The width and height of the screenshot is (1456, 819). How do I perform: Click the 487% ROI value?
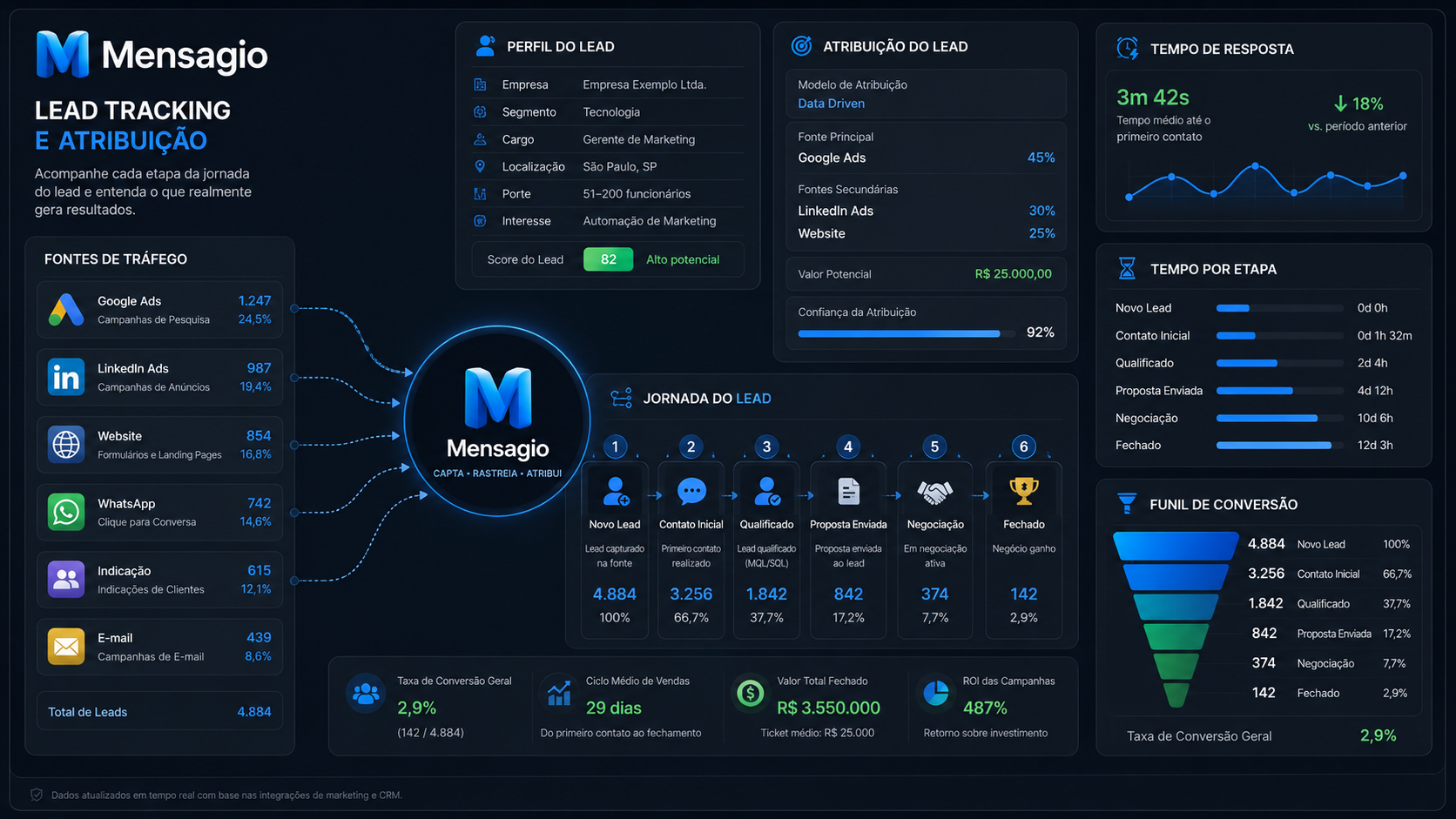tap(985, 708)
